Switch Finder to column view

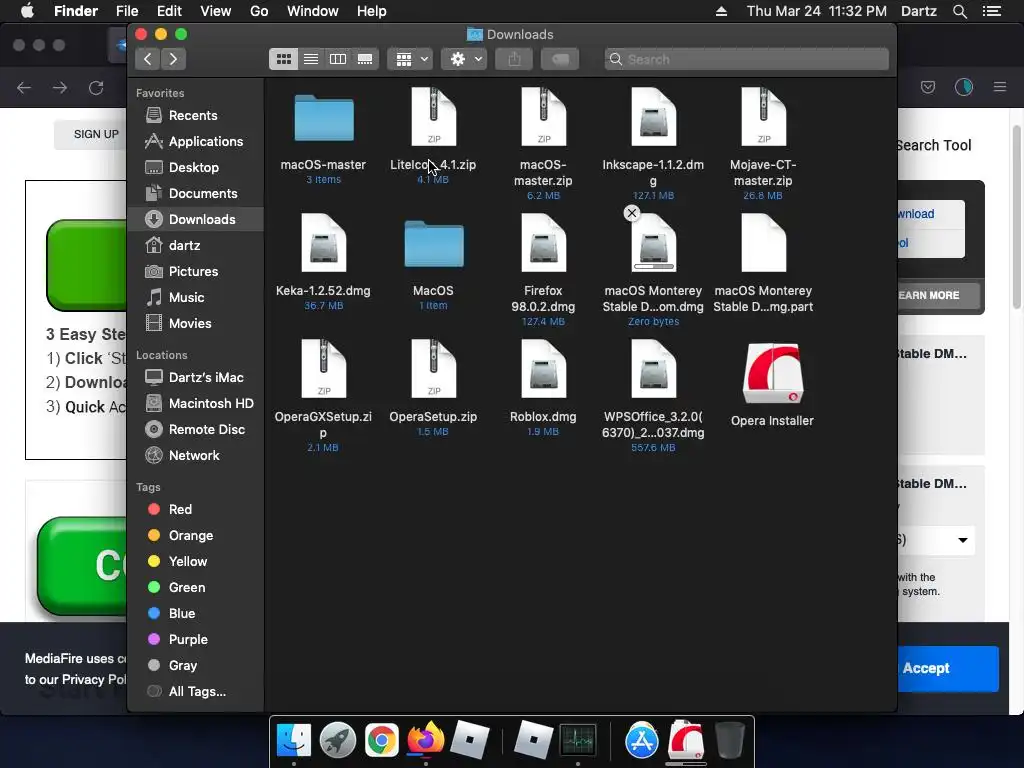(x=338, y=59)
